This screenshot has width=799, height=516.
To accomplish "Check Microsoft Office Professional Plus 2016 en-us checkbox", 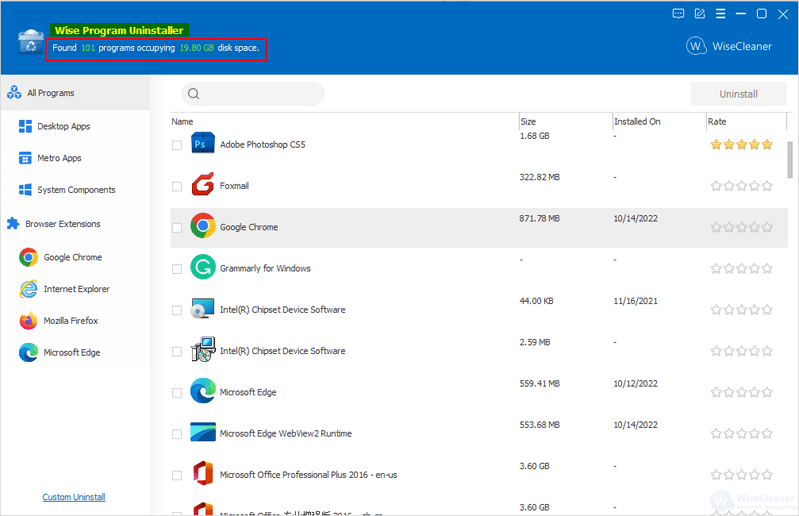I will pyautogui.click(x=177, y=475).
